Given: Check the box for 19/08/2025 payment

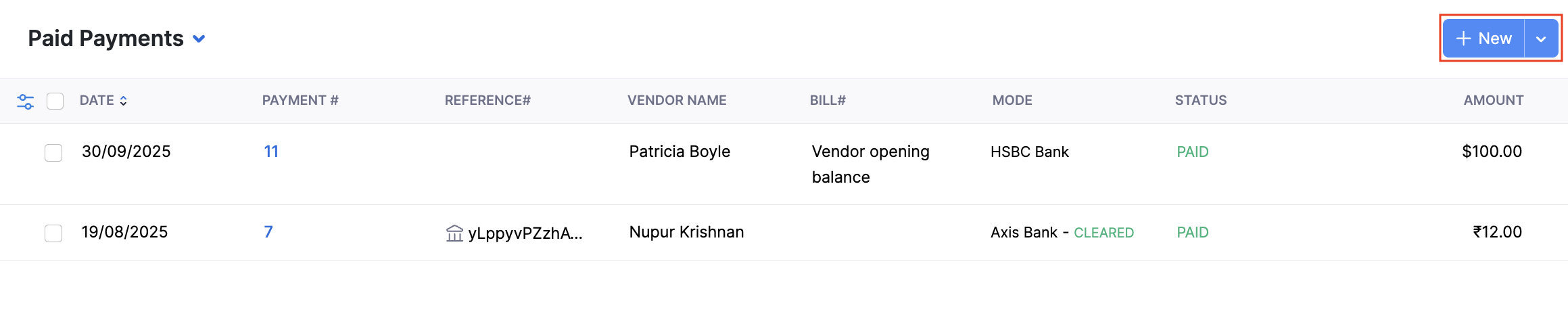Looking at the screenshot, I should 53,233.
